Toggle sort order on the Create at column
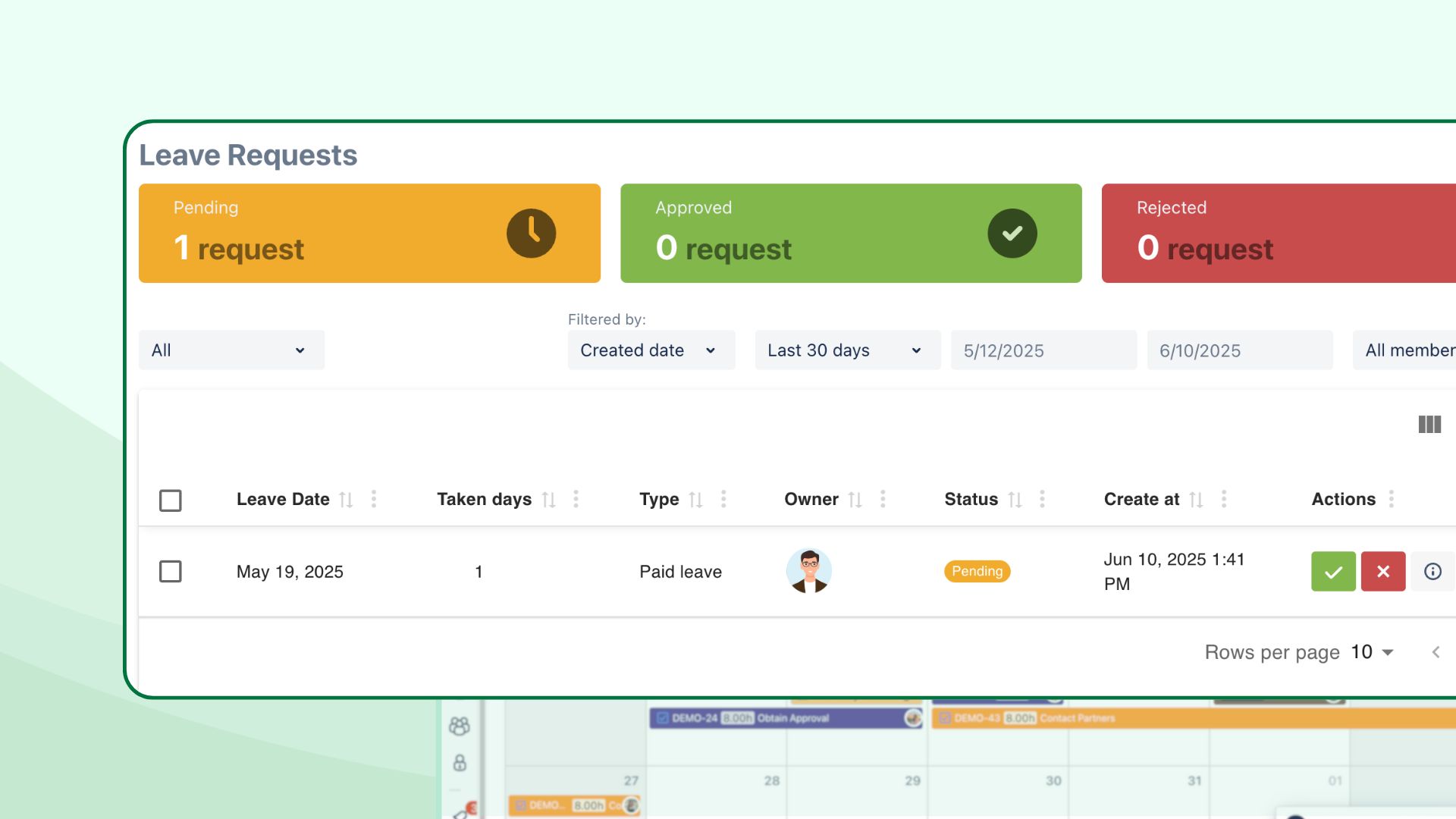 click(x=1197, y=499)
